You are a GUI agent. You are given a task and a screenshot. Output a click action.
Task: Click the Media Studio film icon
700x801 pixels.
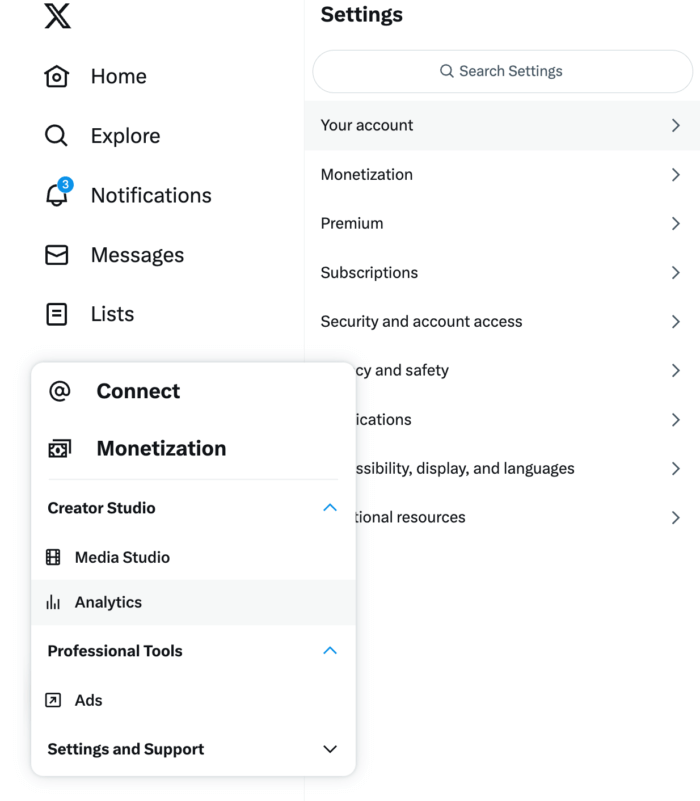tap(54, 557)
